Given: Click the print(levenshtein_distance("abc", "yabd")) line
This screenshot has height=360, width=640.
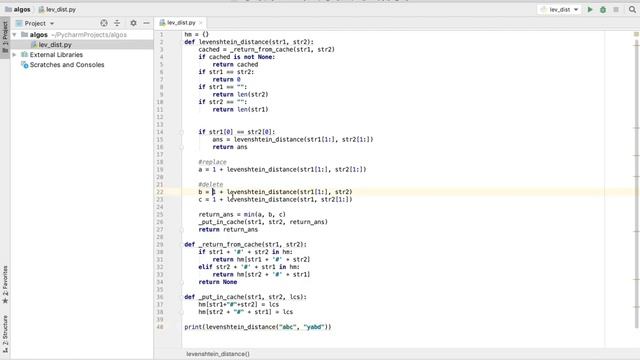Looking at the screenshot, I should click(258, 327).
